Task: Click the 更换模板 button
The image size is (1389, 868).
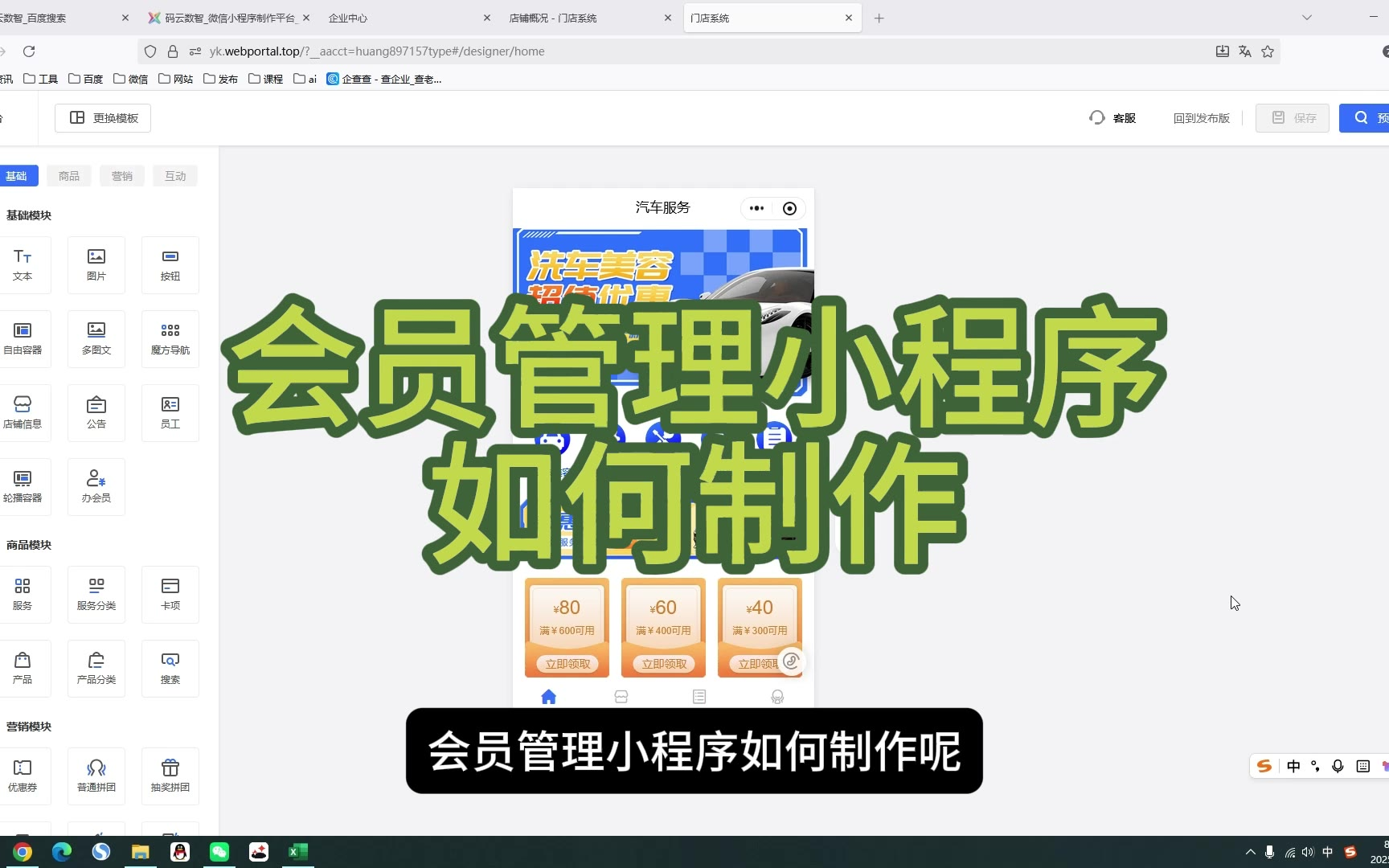Action: (103, 118)
